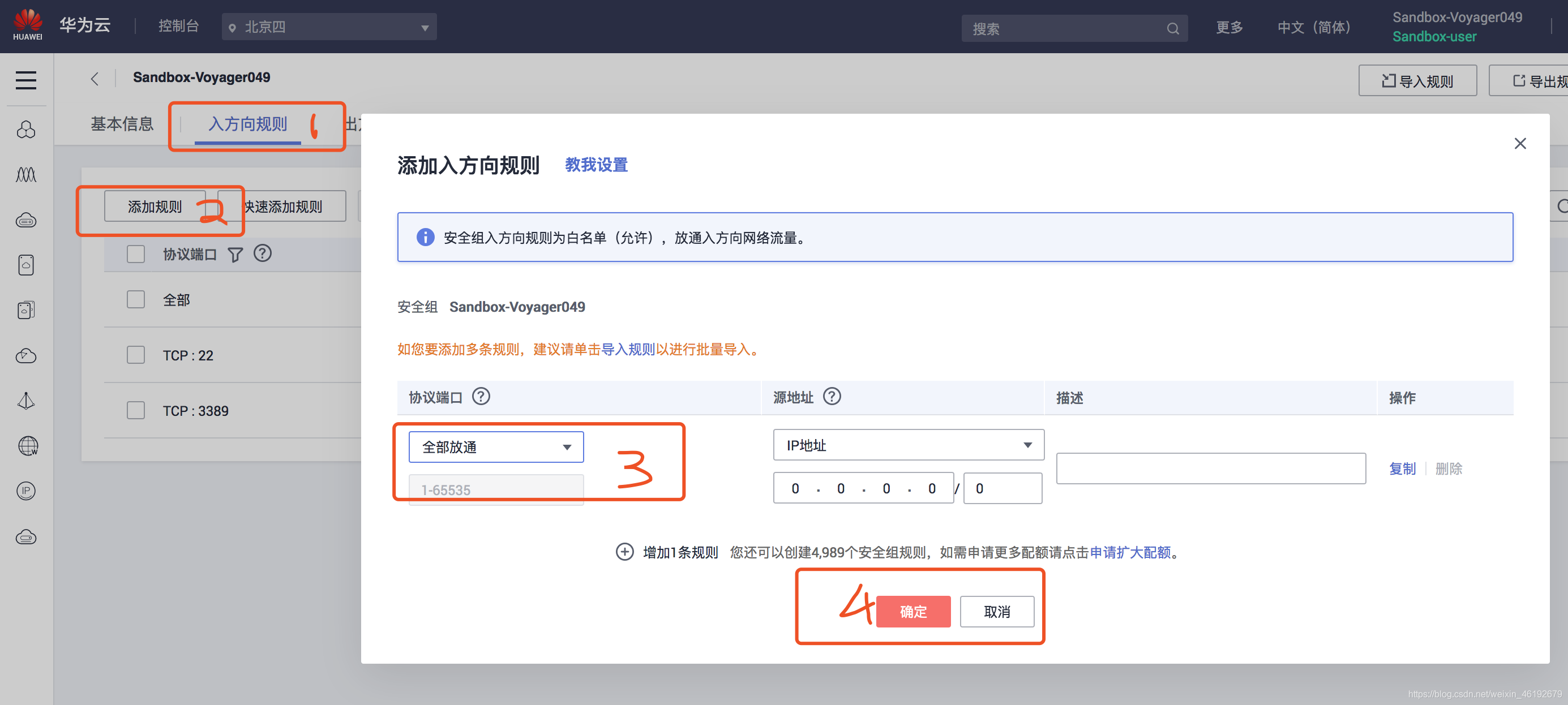Click the 申请扩大配额 link
Screen dimensions: 1568x705
pyautogui.click(x=1130, y=552)
